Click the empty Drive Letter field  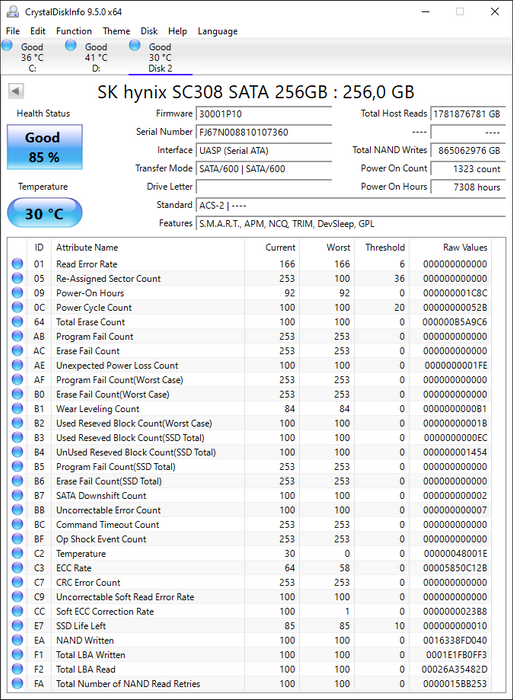pyautogui.click(x=263, y=187)
